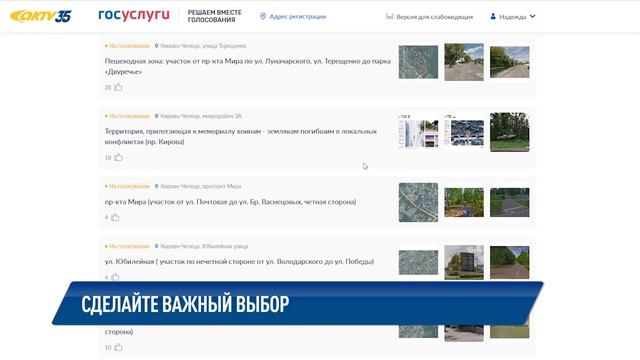Like the ул. Юбилейная project thumbs-up
Viewport: 640px width, 360px height.
coord(116,277)
